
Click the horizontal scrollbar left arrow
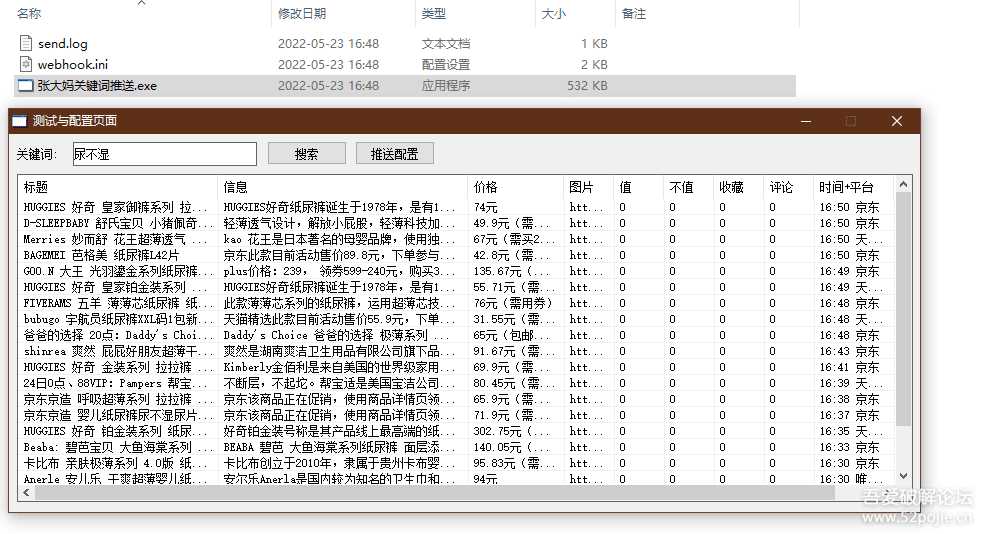[x=26, y=493]
